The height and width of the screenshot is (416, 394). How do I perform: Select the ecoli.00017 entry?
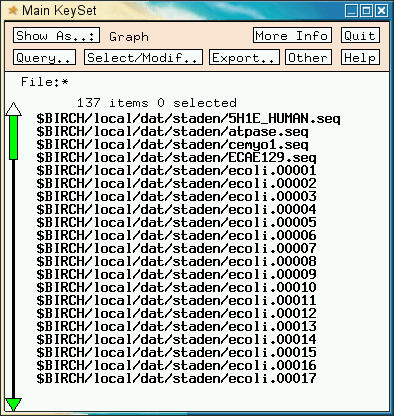click(176, 378)
